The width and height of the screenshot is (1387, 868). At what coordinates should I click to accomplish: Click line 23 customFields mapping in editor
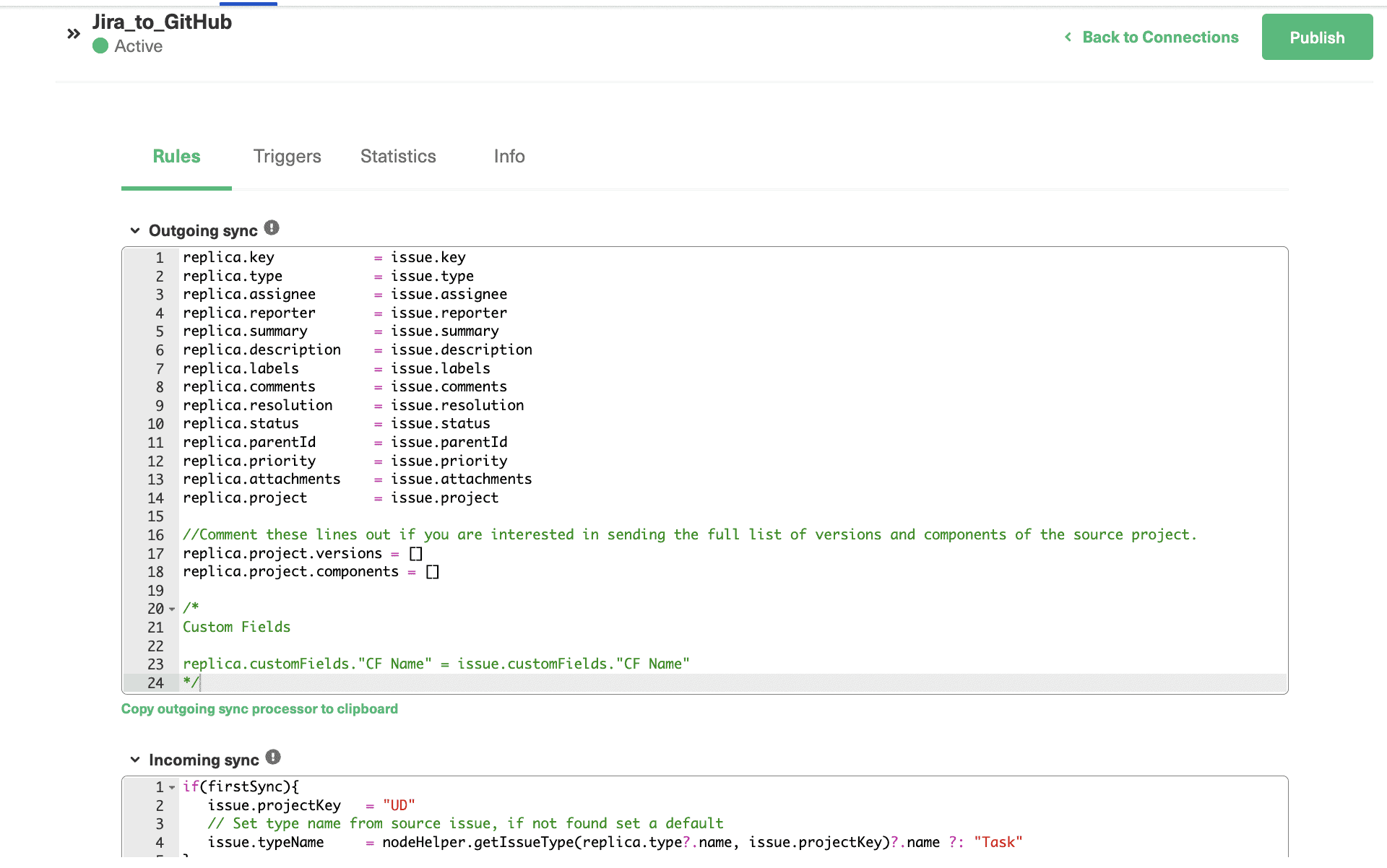[x=436, y=664]
